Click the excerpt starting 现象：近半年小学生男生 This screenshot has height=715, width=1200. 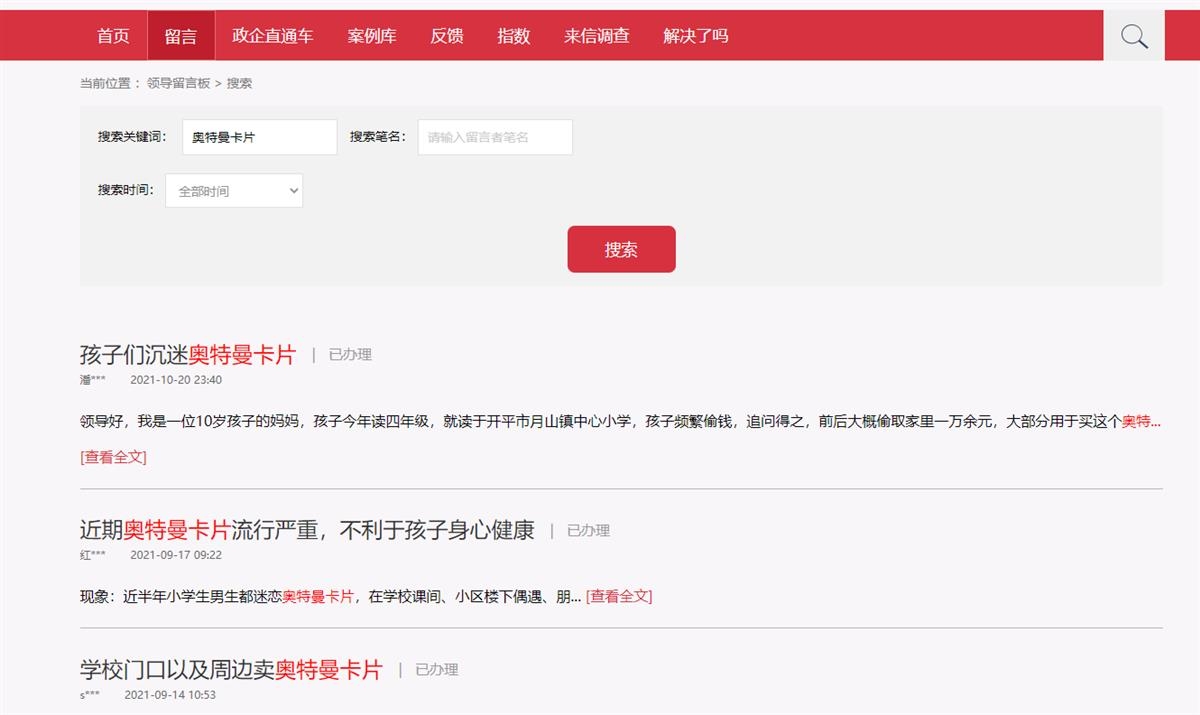pos(330,596)
